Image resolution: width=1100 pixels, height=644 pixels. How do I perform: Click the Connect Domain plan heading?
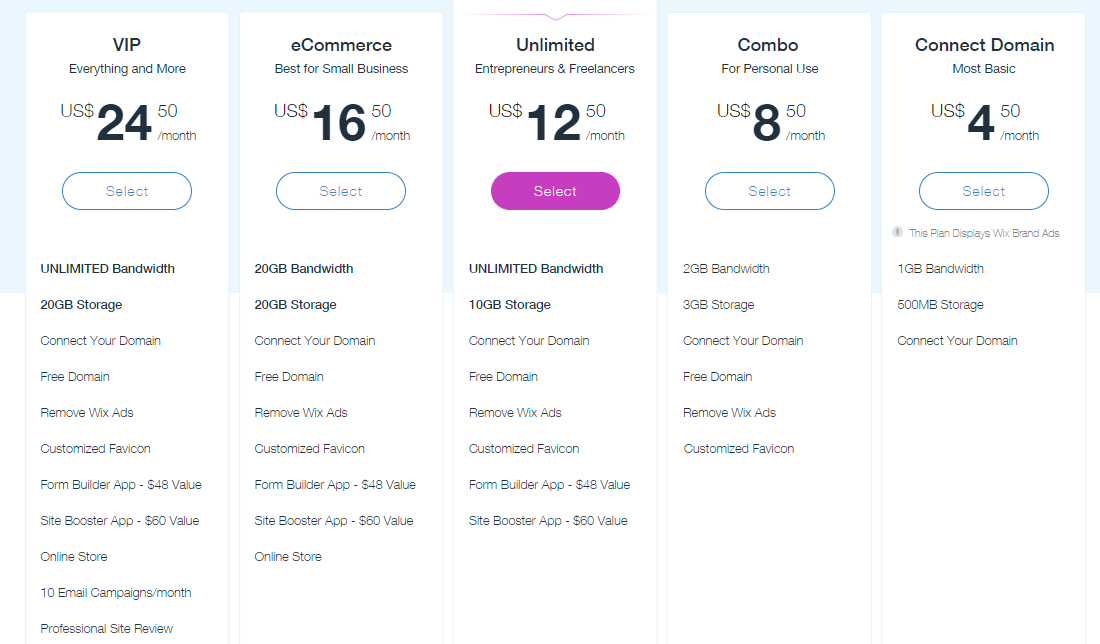[x=984, y=45]
